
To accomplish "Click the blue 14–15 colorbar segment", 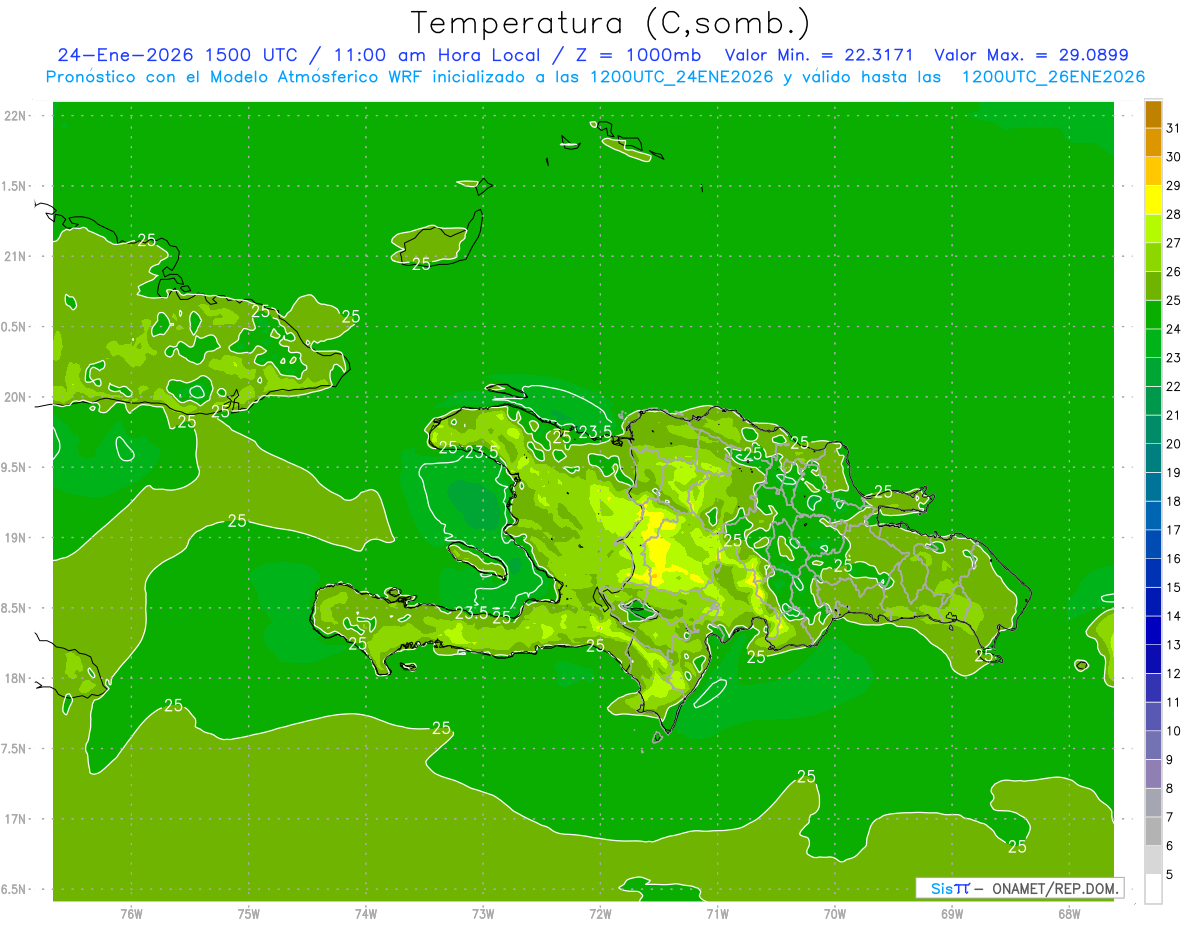I will (x=1153, y=602).
